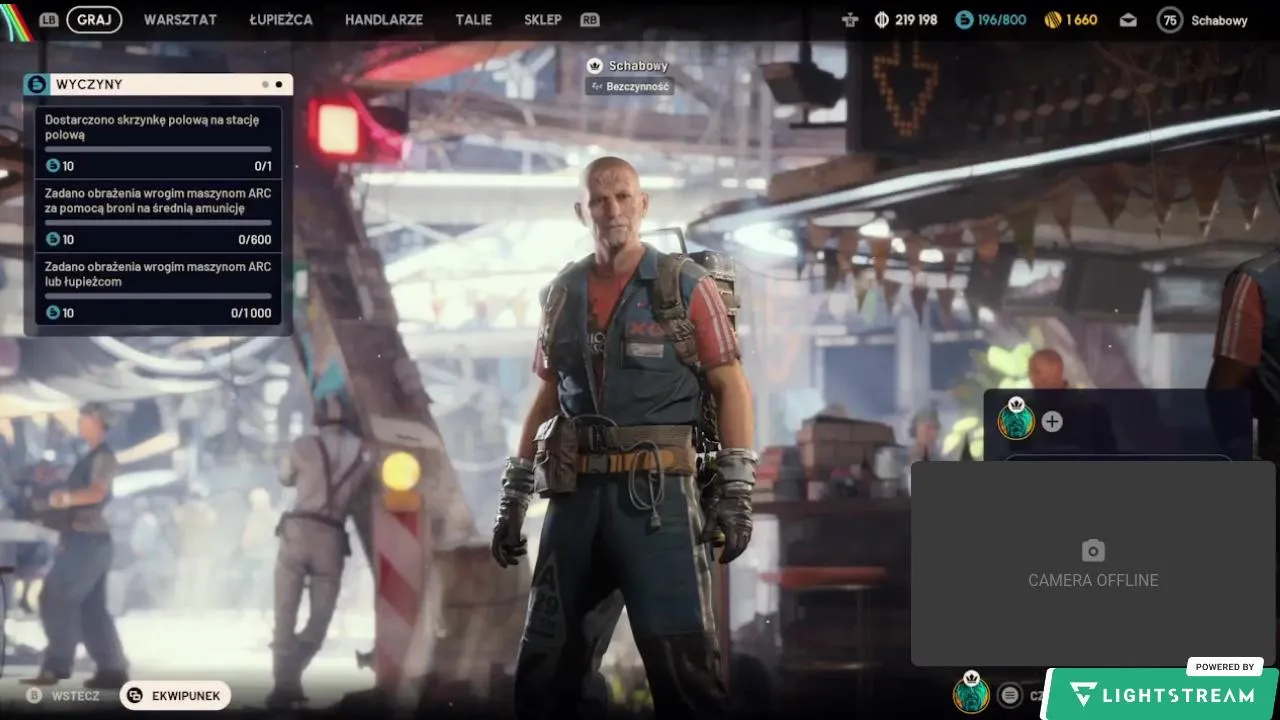1280x720 pixels.
Task: Open the ARC or raiders damage feat
Action: [x=158, y=289]
